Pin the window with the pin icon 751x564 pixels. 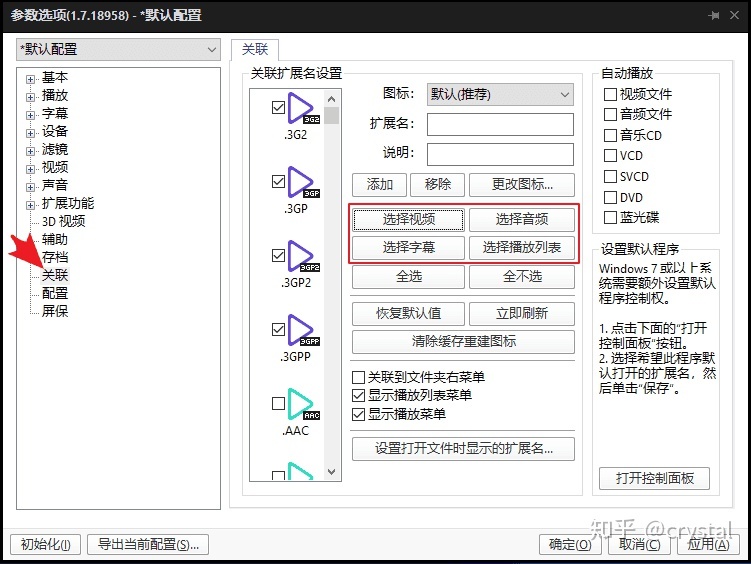(x=714, y=16)
